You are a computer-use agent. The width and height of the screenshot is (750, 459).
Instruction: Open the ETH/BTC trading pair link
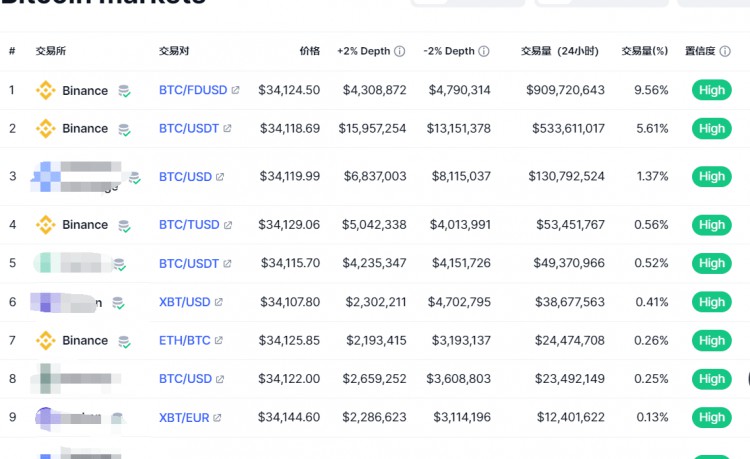[x=185, y=341]
